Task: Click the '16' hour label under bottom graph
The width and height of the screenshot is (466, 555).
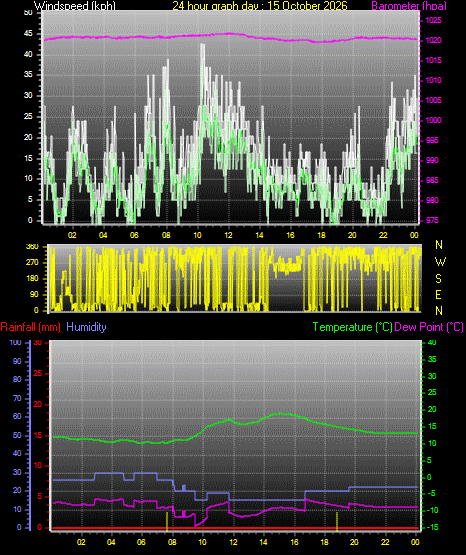Action: (294, 542)
